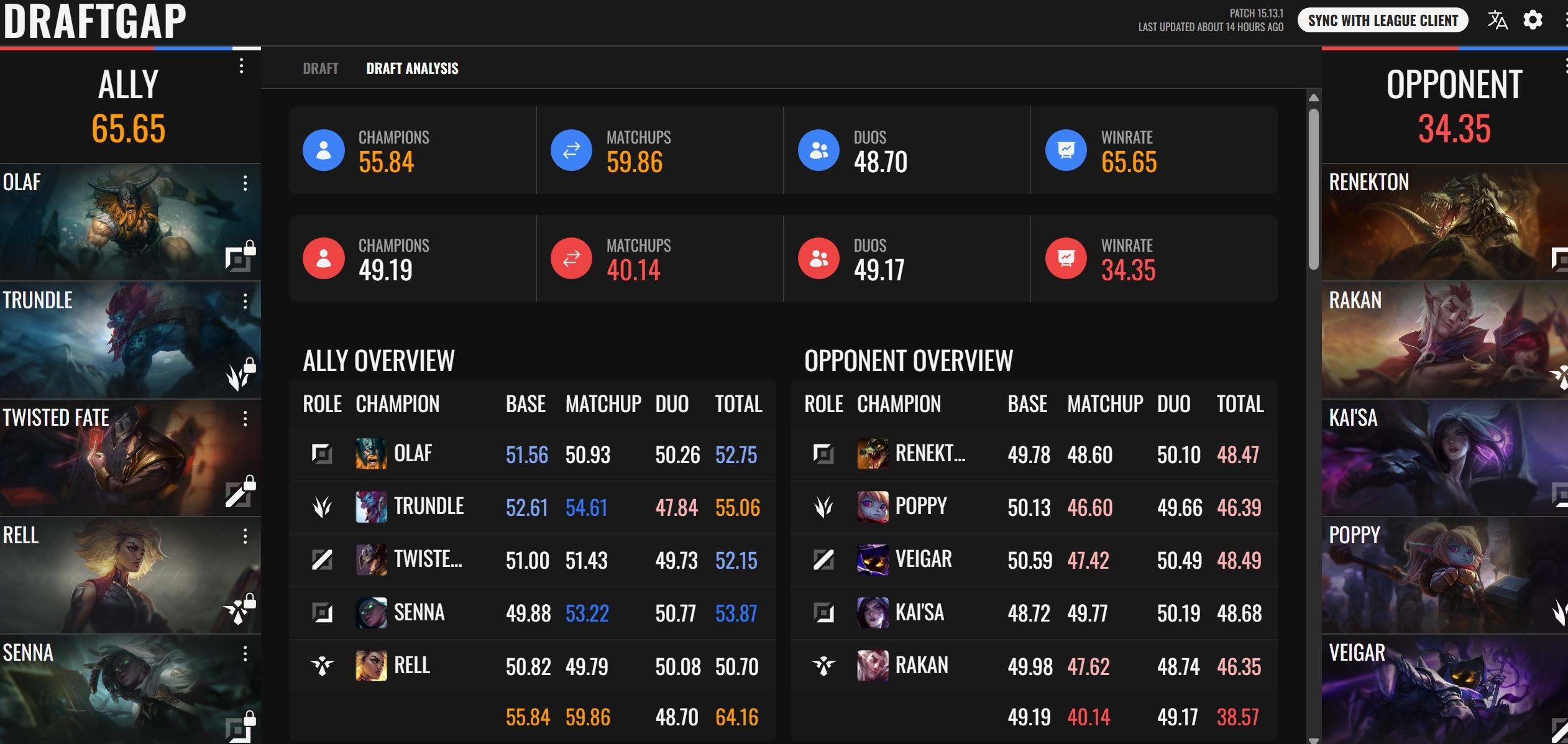Click the blue ally Champions icon
Image resolution: width=1568 pixels, height=744 pixels.
point(324,150)
